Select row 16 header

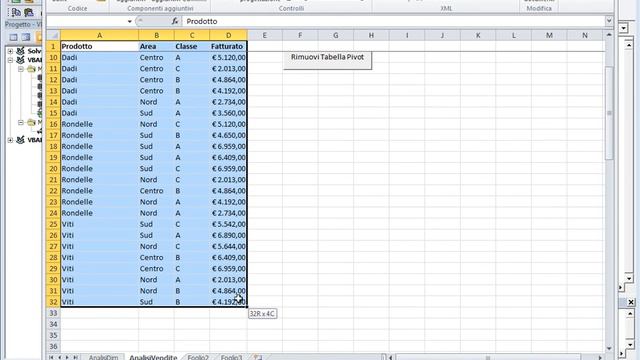(53, 124)
